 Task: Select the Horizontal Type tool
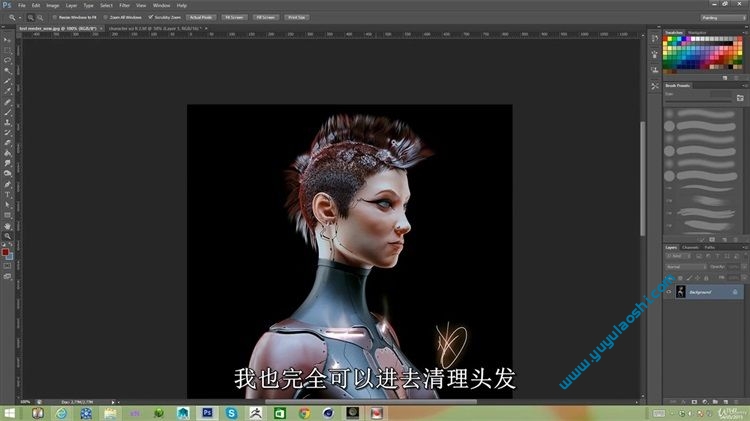(7, 195)
